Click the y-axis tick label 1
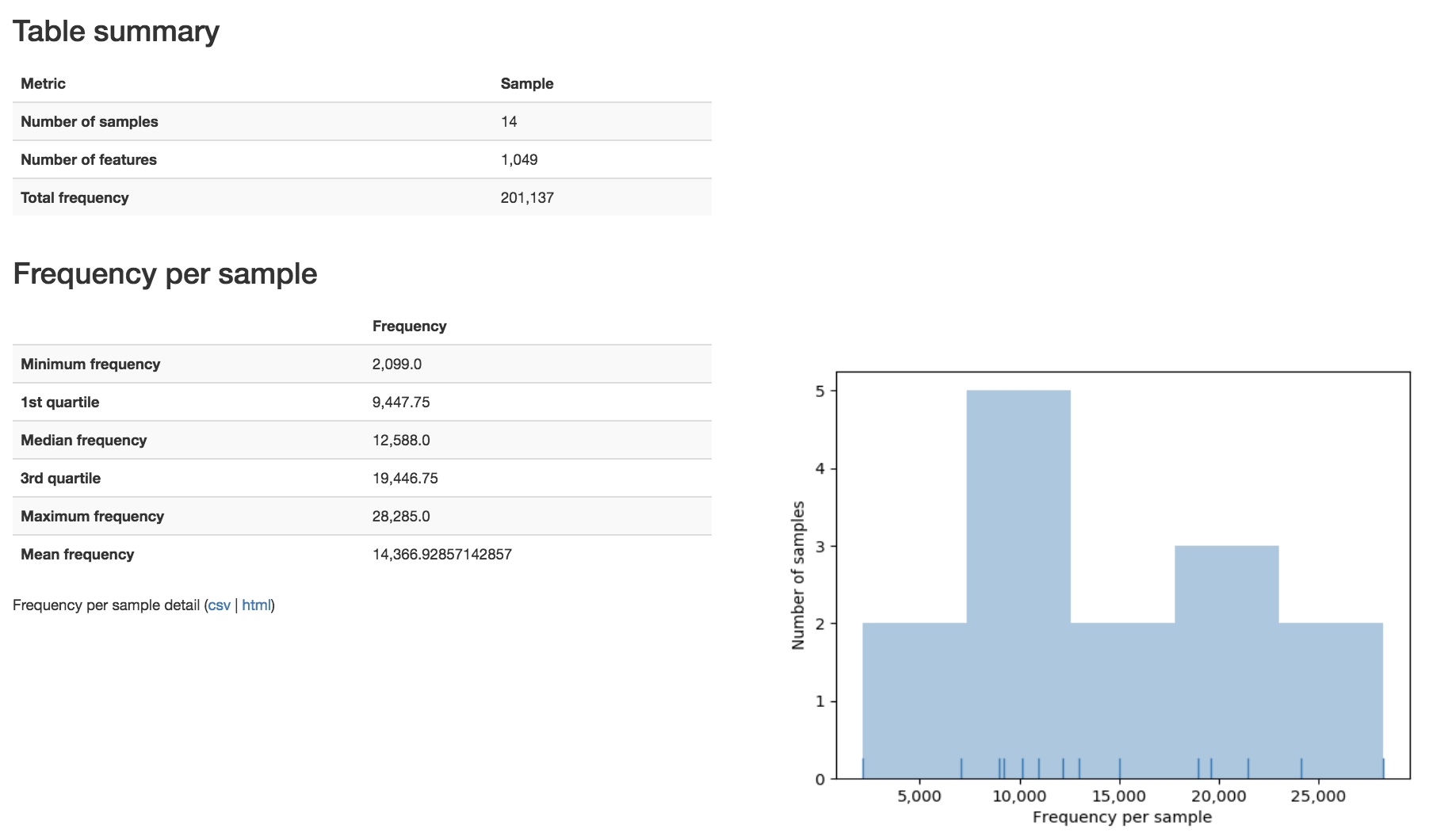 pos(820,701)
